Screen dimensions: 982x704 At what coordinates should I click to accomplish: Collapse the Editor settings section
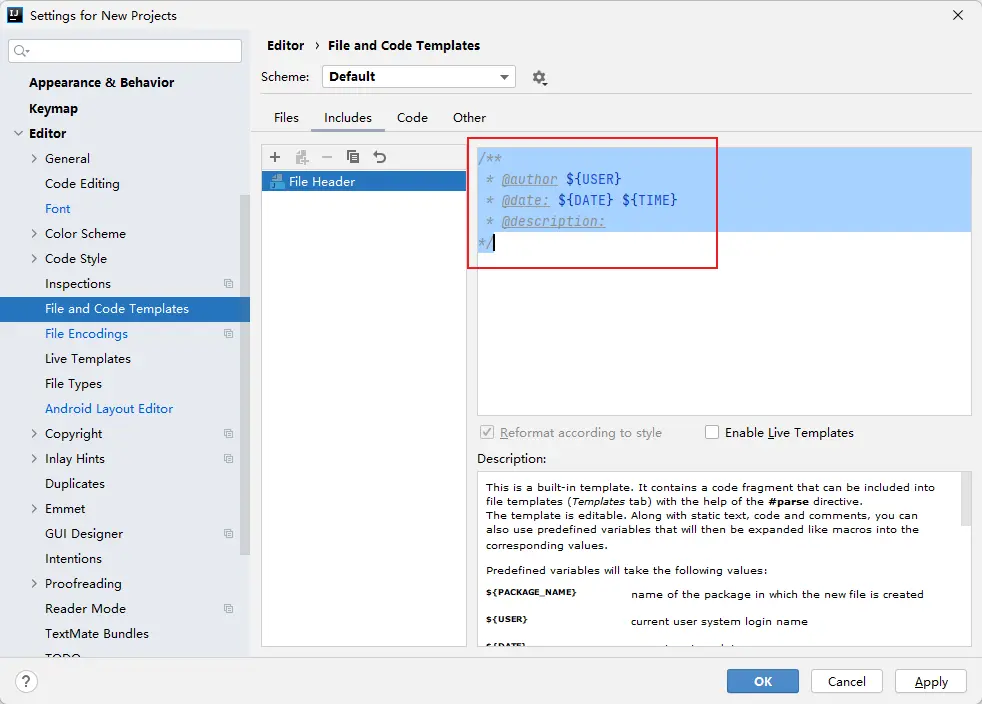pos(18,134)
